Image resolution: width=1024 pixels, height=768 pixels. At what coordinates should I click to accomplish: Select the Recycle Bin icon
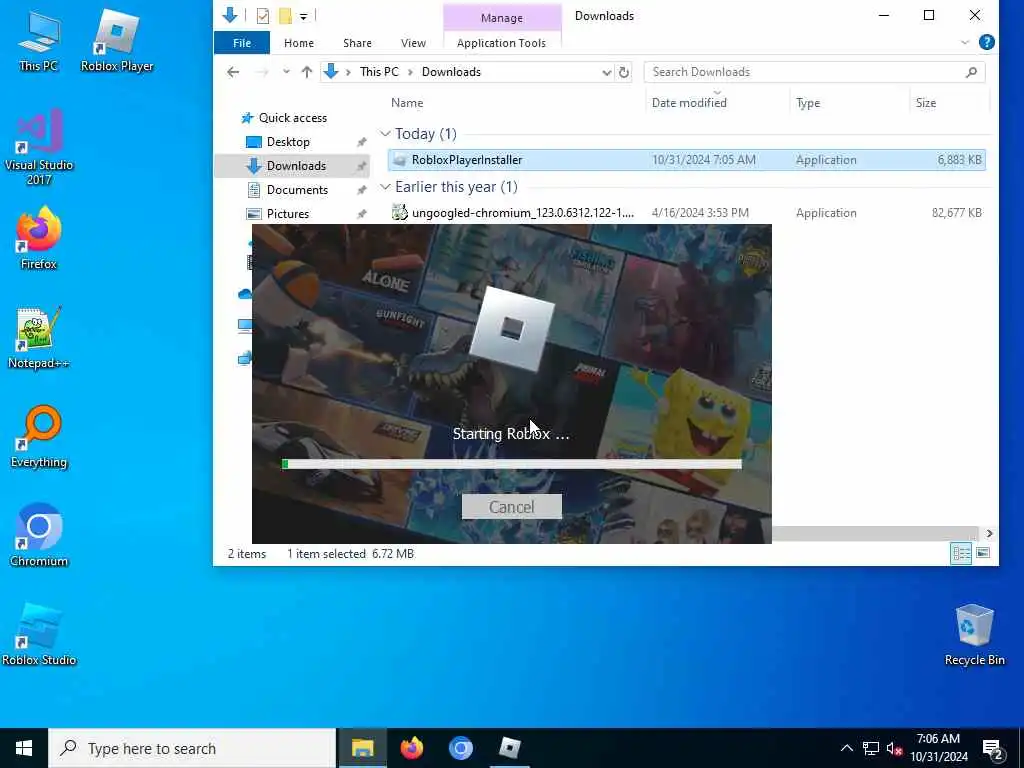(974, 635)
